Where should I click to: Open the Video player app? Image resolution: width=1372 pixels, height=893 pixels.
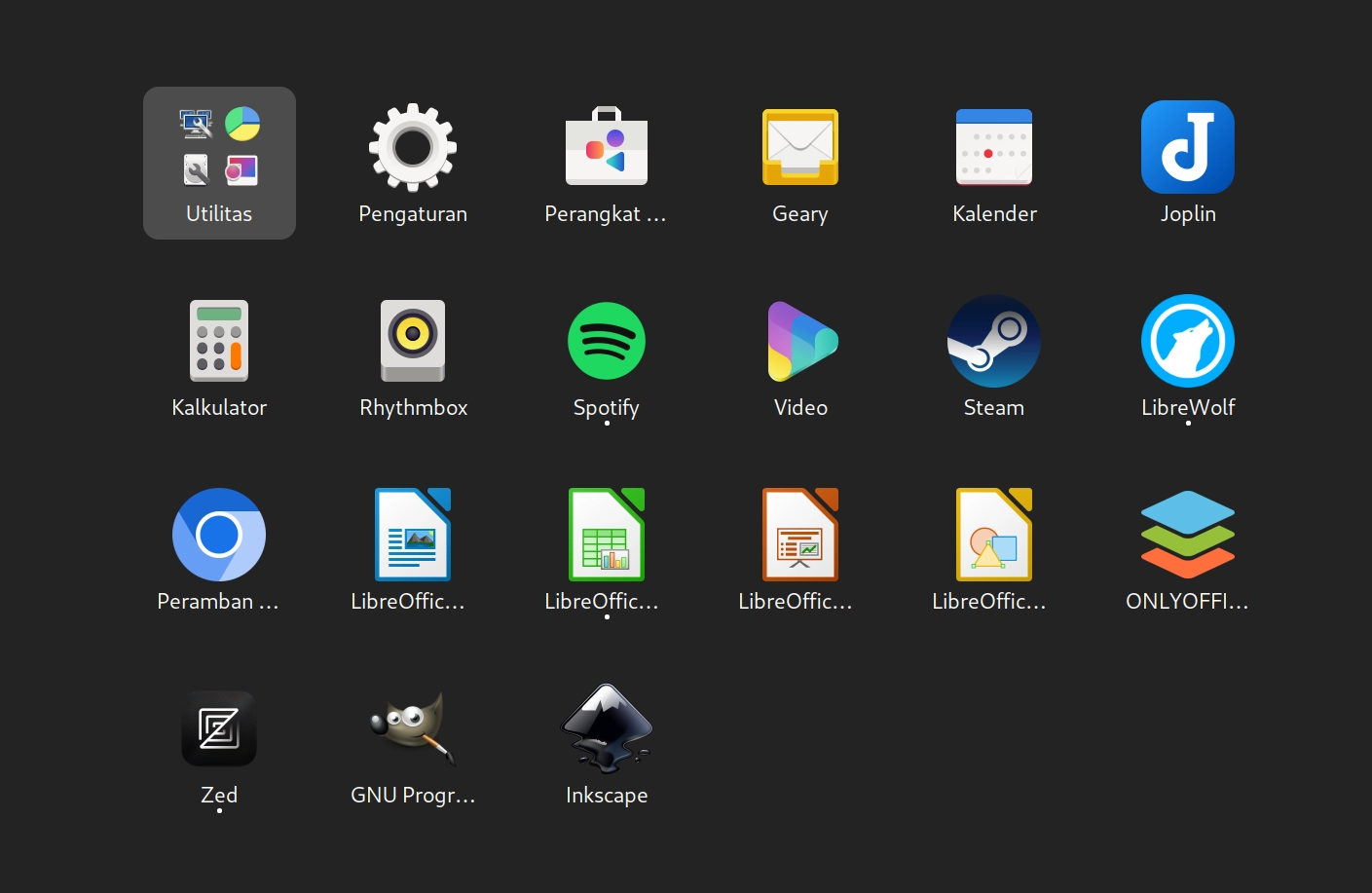click(800, 341)
